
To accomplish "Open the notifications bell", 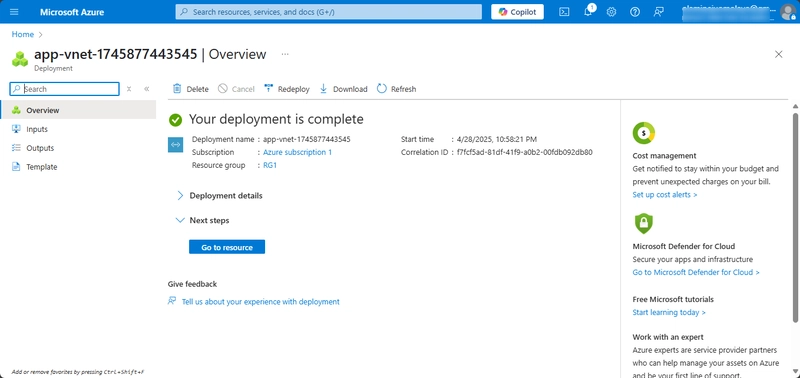I will (x=588, y=12).
